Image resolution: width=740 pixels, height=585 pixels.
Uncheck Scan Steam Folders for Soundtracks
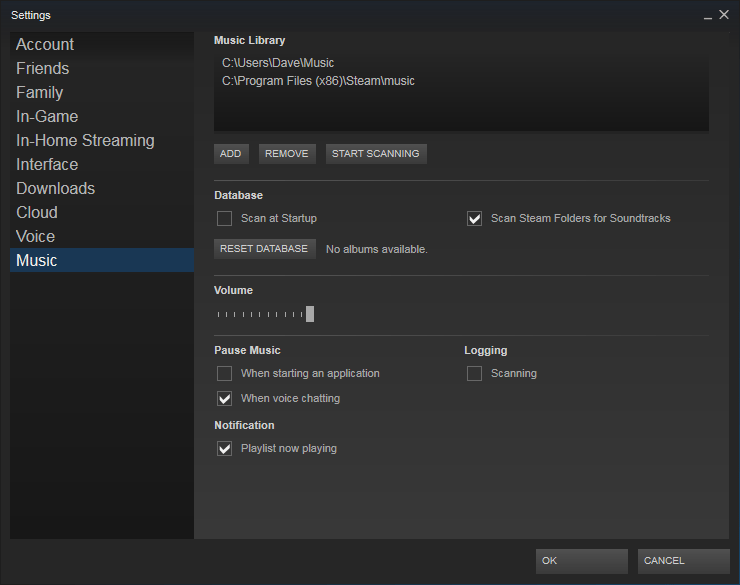(475, 218)
